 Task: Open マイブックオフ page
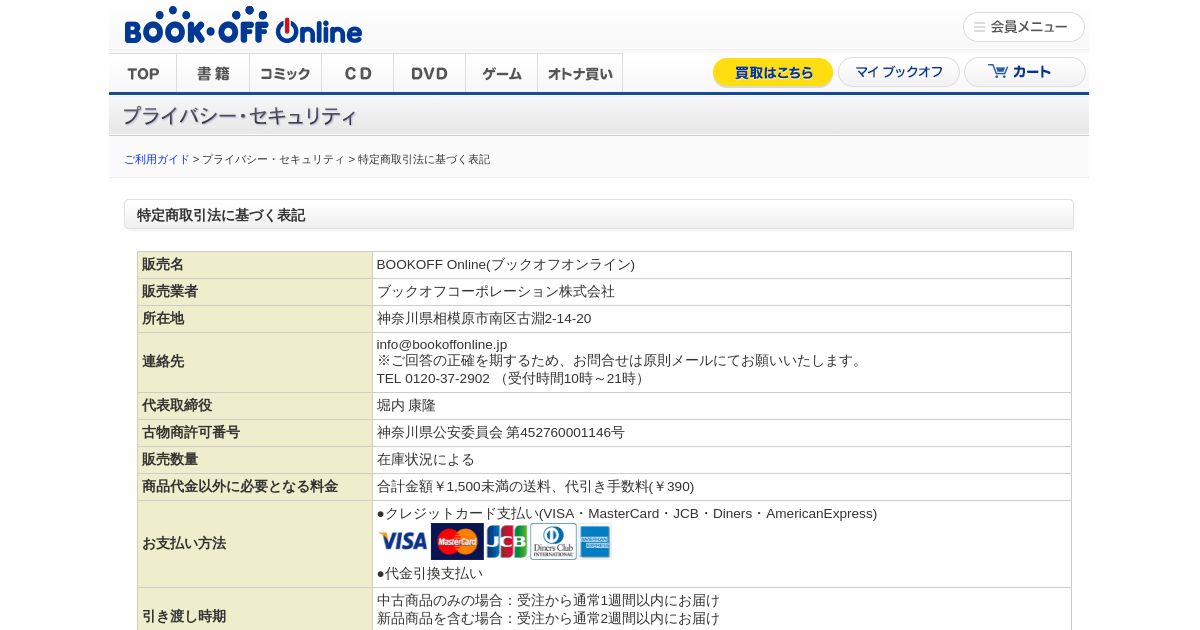(x=899, y=72)
